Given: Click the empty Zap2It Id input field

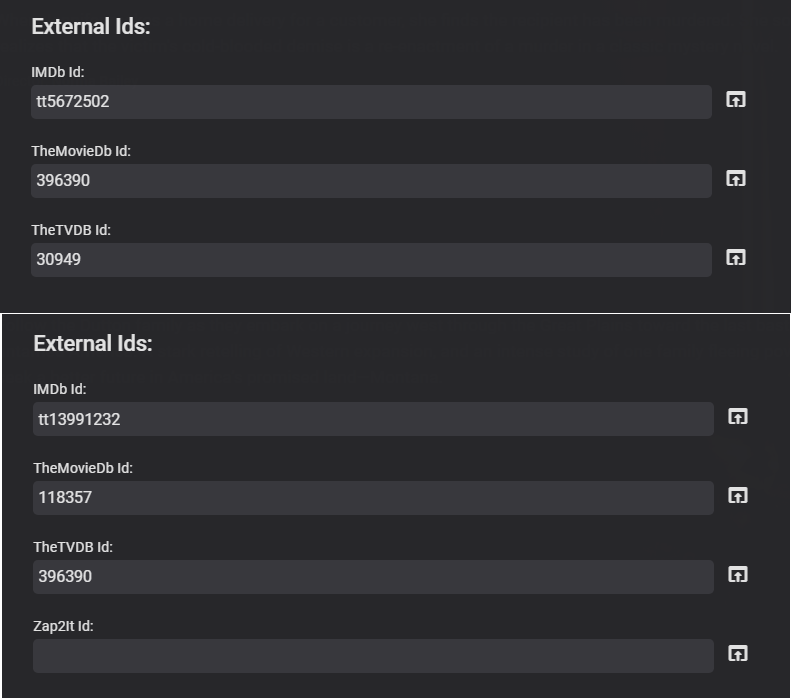Looking at the screenshot, I should tap(373, 656).
